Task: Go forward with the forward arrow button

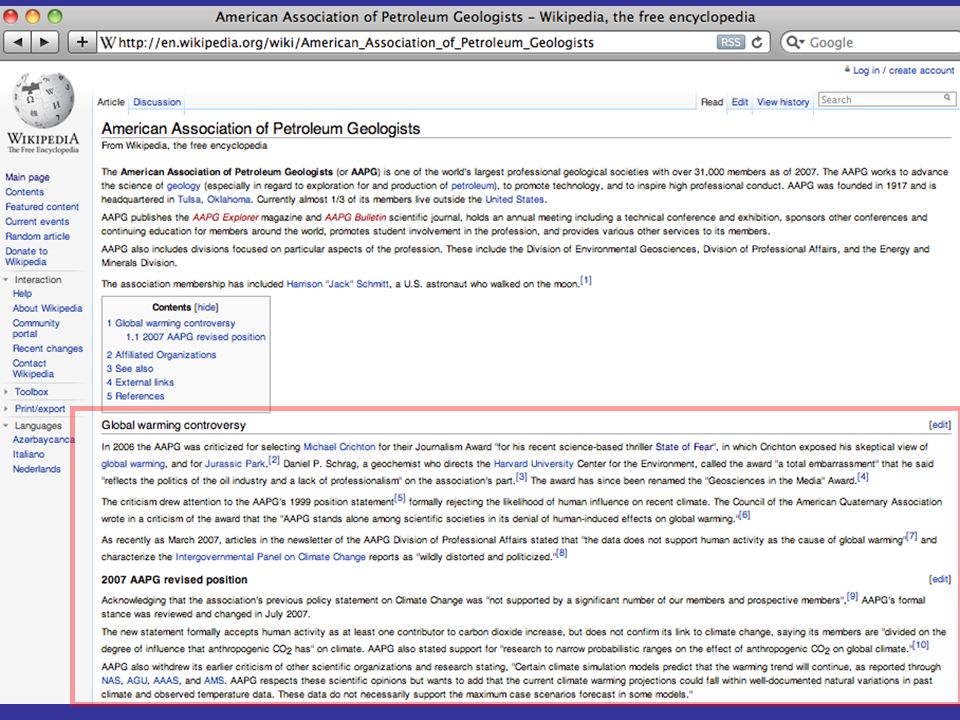Action: click(x=45, y=42)
